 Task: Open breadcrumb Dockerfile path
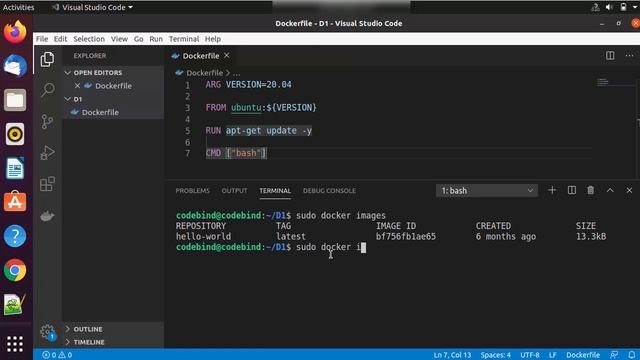[x=204, y=73]
